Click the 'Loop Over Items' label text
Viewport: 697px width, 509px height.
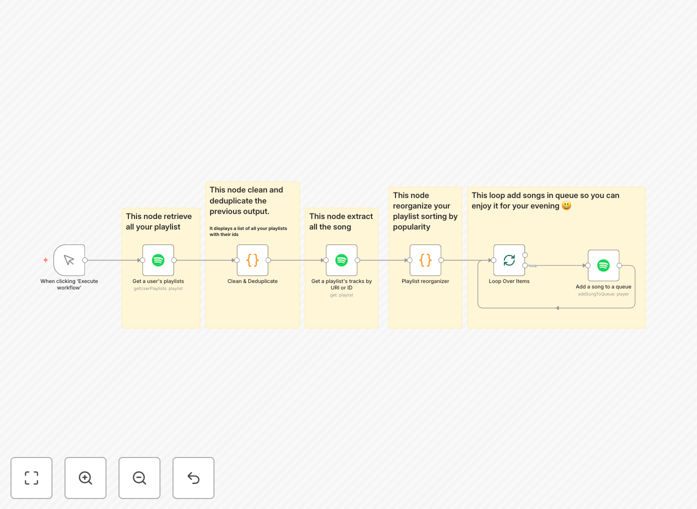[509, 281]
